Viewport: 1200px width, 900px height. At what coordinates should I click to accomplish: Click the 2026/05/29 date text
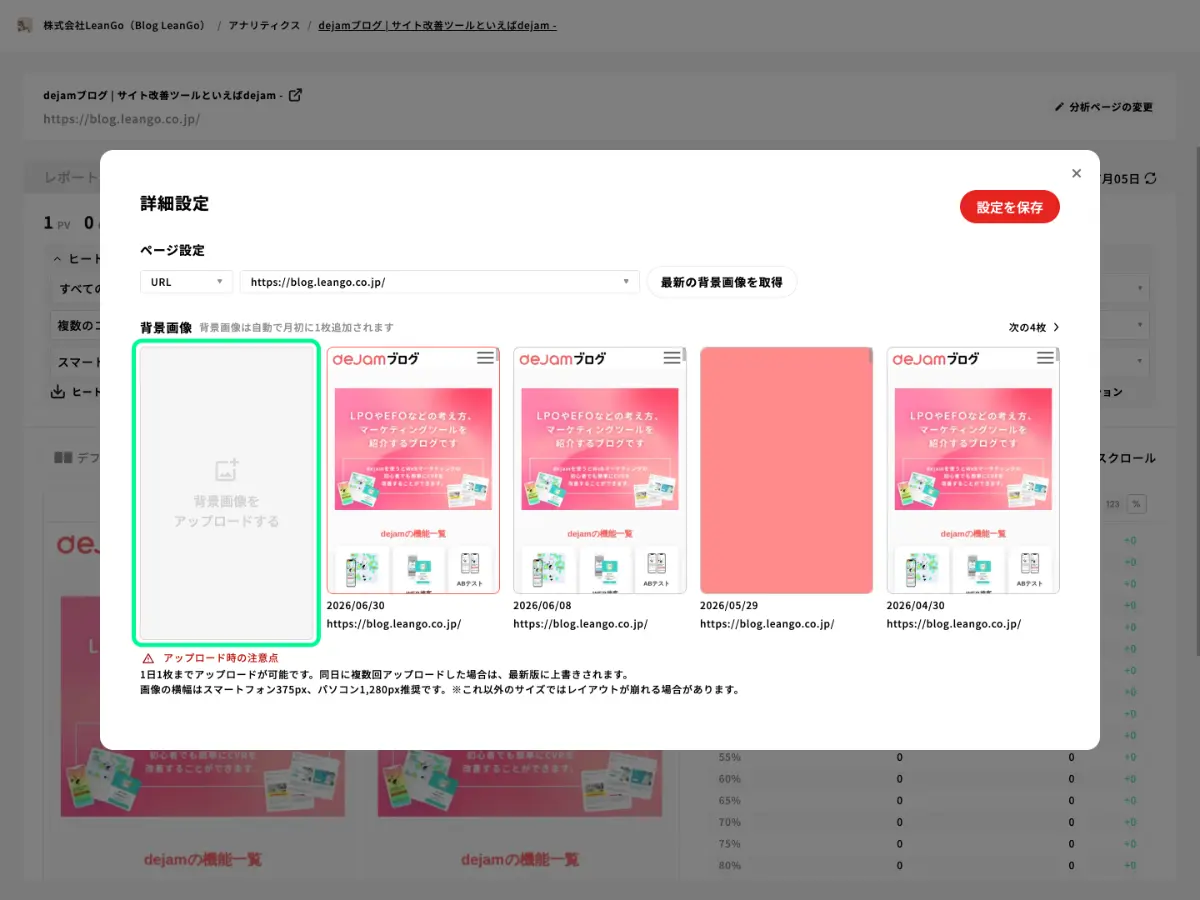coord(729,605)
